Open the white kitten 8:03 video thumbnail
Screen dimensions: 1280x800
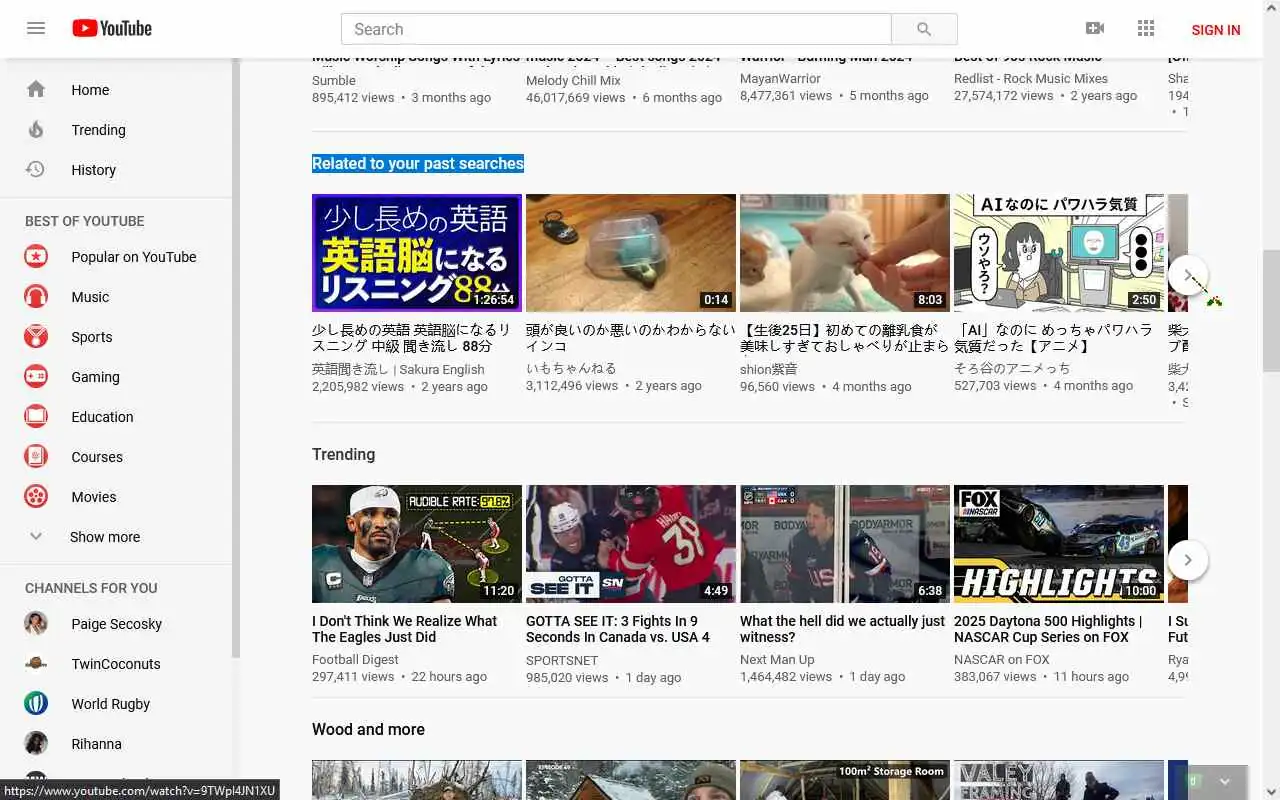[x=845, y=253]
